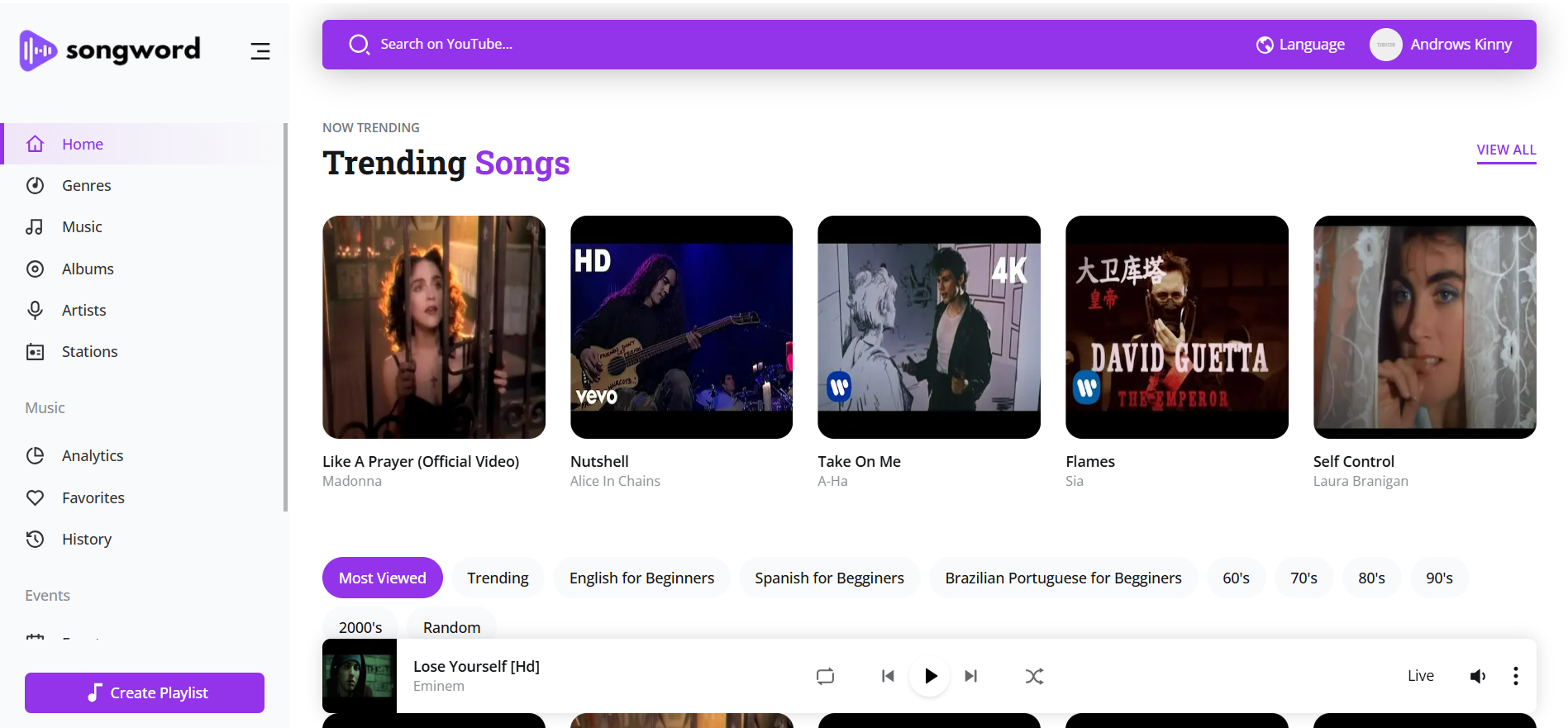Click the VIEW ALL link

1506,150
